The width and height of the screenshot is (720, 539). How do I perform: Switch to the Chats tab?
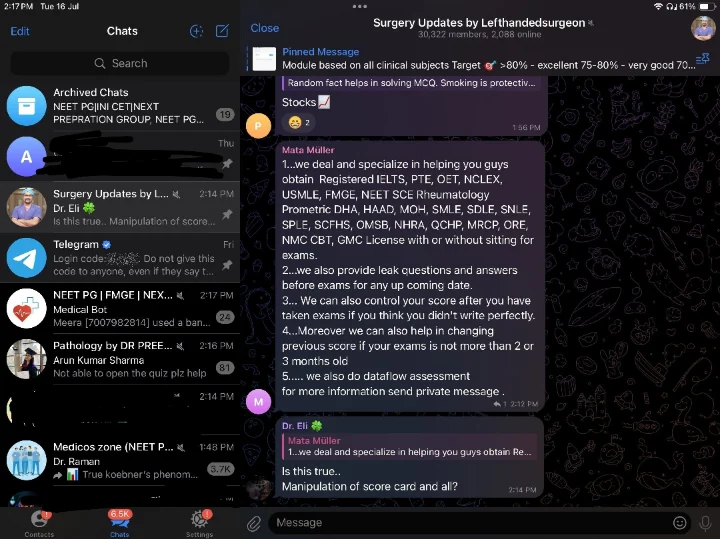[x=120, y=522]
